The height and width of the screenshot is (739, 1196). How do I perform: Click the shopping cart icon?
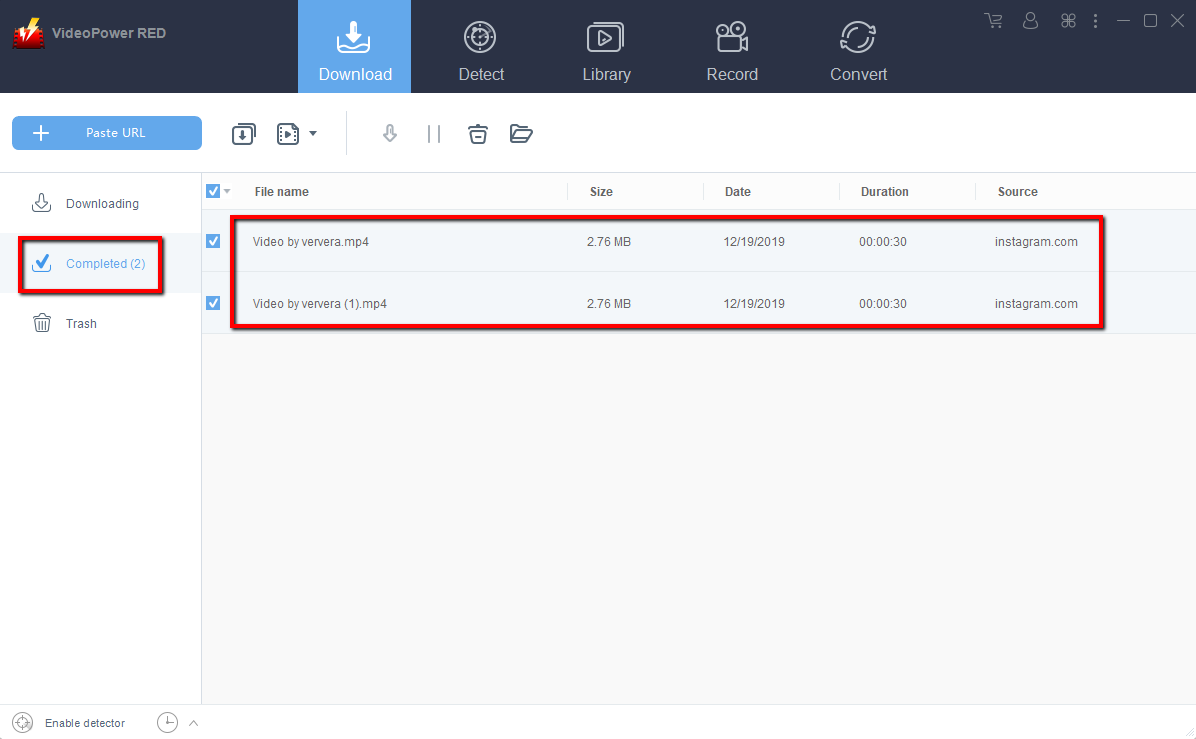tap(993, 21)
